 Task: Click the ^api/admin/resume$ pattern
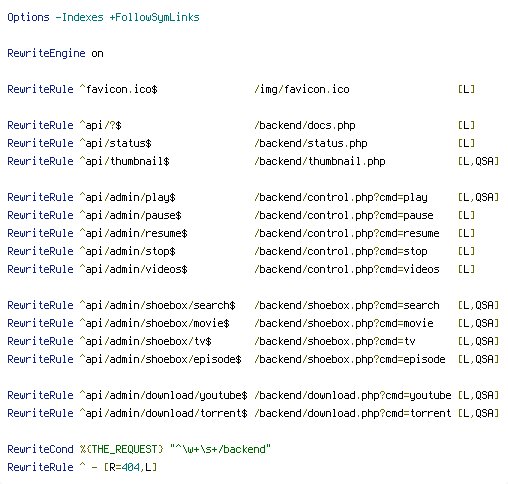(134, 233)
